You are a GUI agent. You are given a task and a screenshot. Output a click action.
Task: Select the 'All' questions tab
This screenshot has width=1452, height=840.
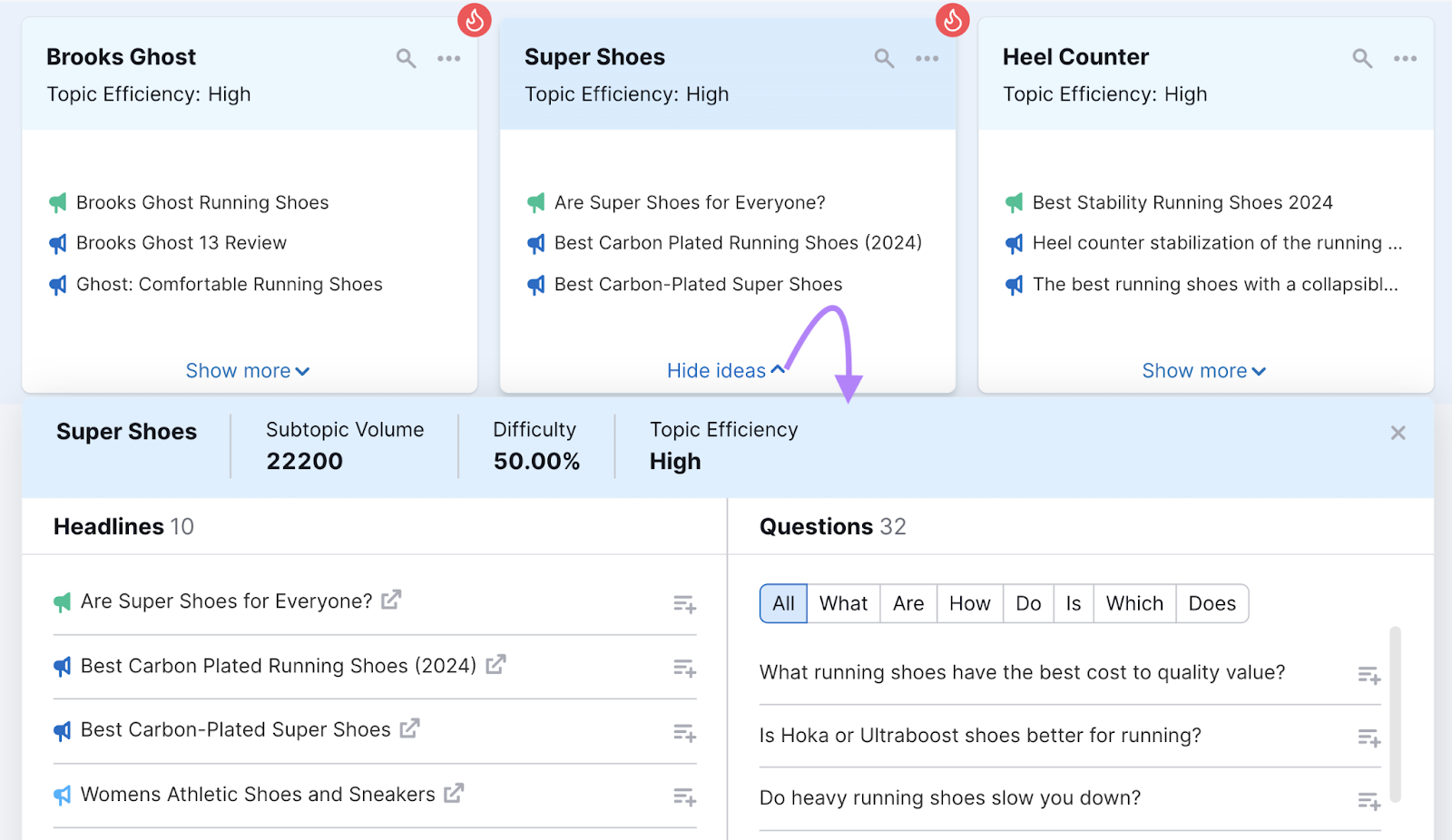coord(782,603)
